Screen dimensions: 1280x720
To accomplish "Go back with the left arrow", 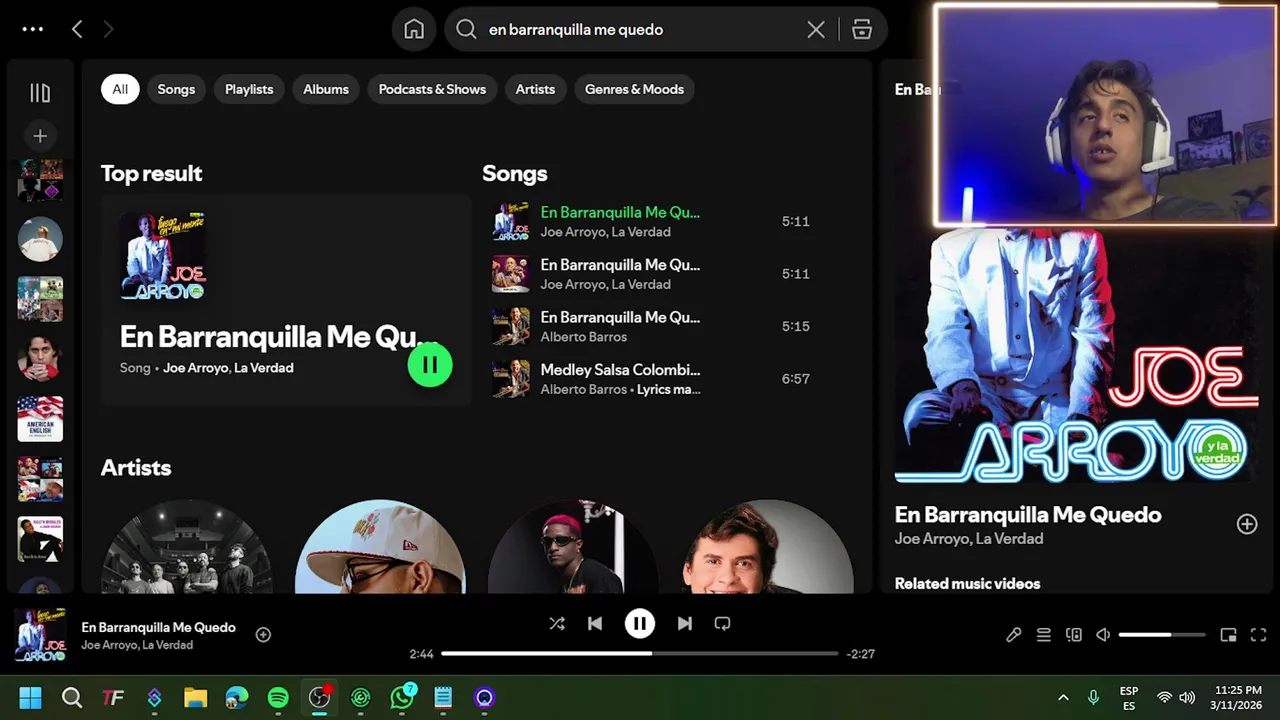I will coord(77,30).
